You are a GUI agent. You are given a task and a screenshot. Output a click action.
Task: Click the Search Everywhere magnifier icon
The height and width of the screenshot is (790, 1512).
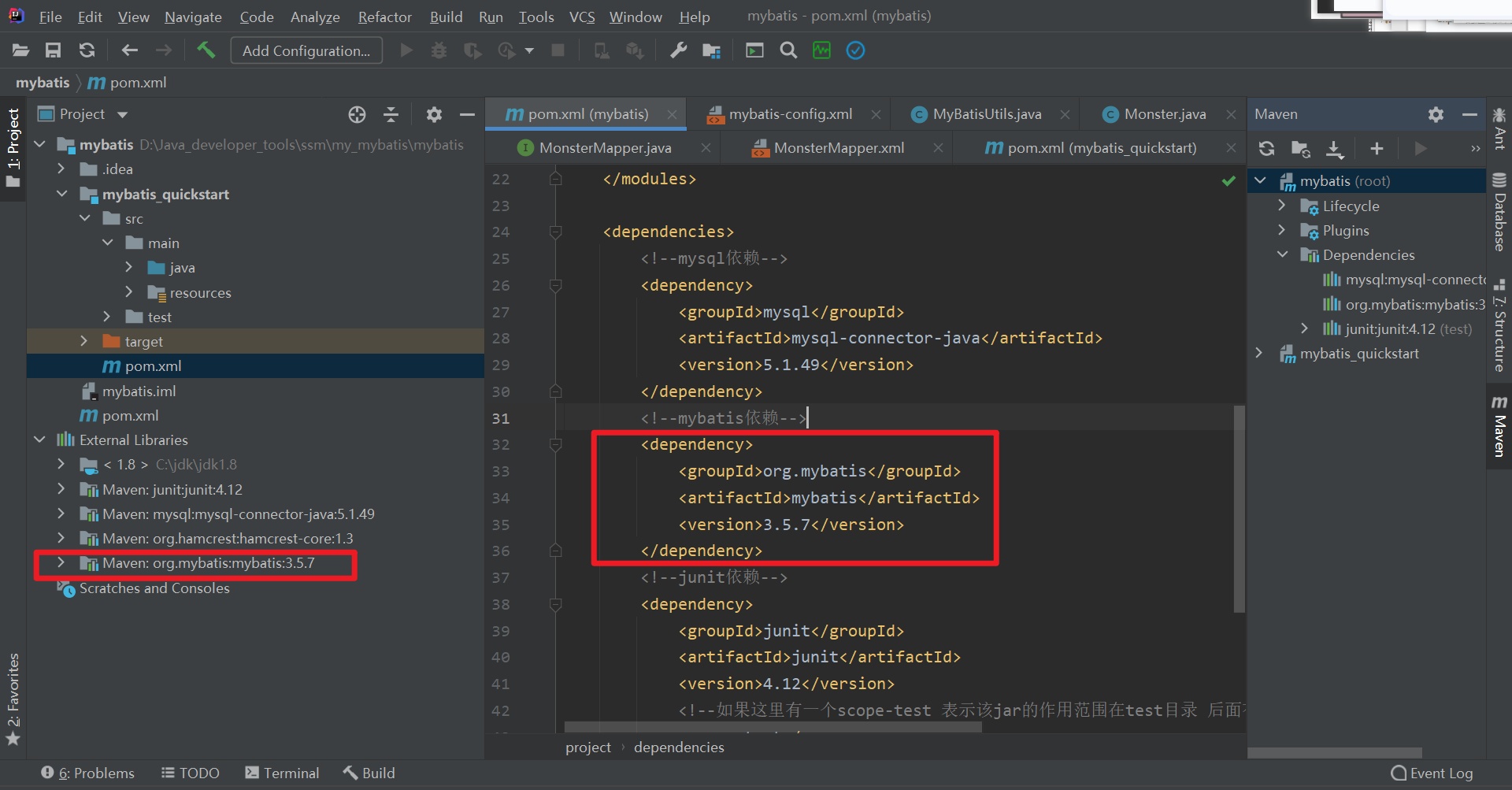click(x=788, y=50)
